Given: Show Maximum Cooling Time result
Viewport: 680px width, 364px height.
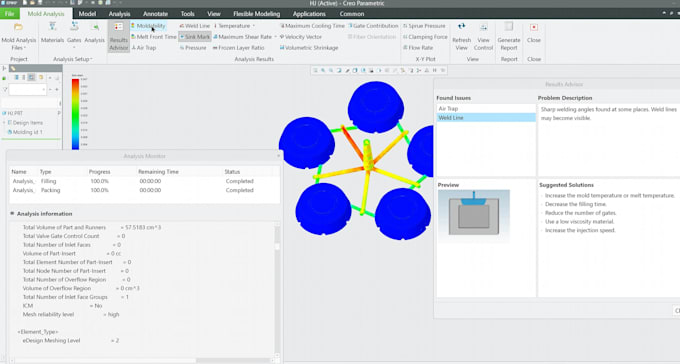Looking at the screenshot, I should pyautogui.click(x=312, y=26).
